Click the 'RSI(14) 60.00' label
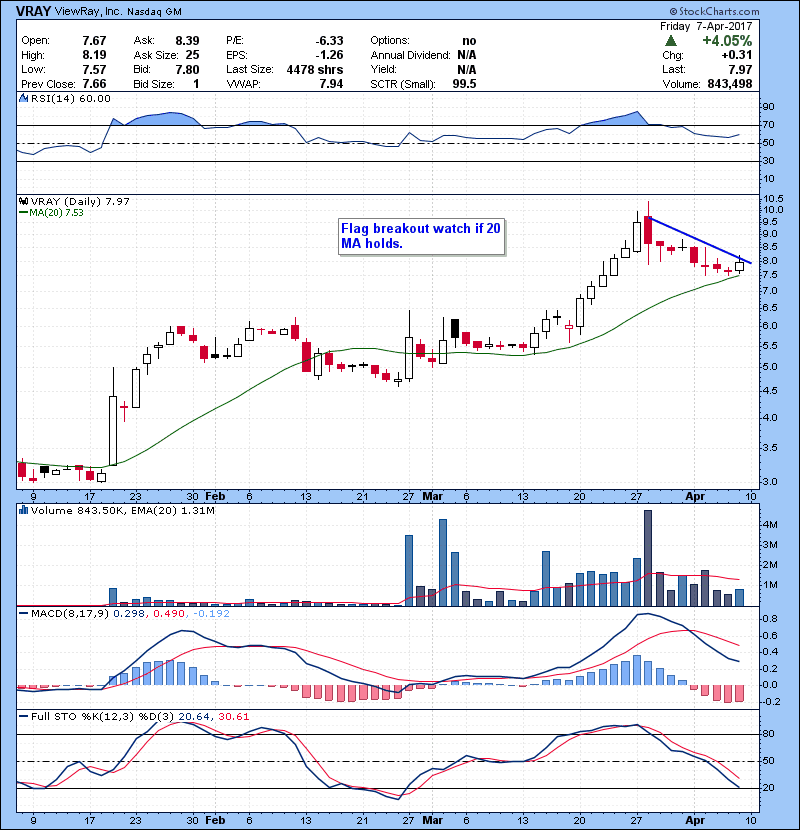The width and height of the screenshot is (800, 830). coord(71,98)
